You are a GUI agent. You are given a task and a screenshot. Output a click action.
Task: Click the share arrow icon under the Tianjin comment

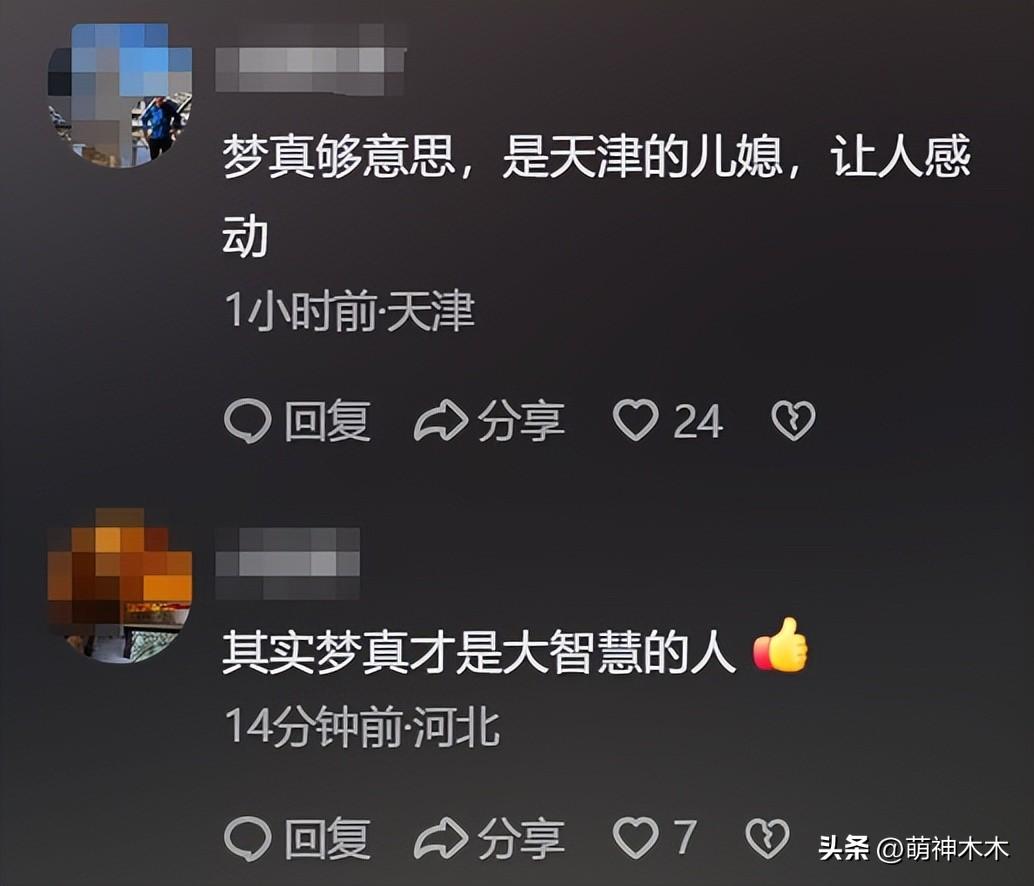tap(441, 420)
